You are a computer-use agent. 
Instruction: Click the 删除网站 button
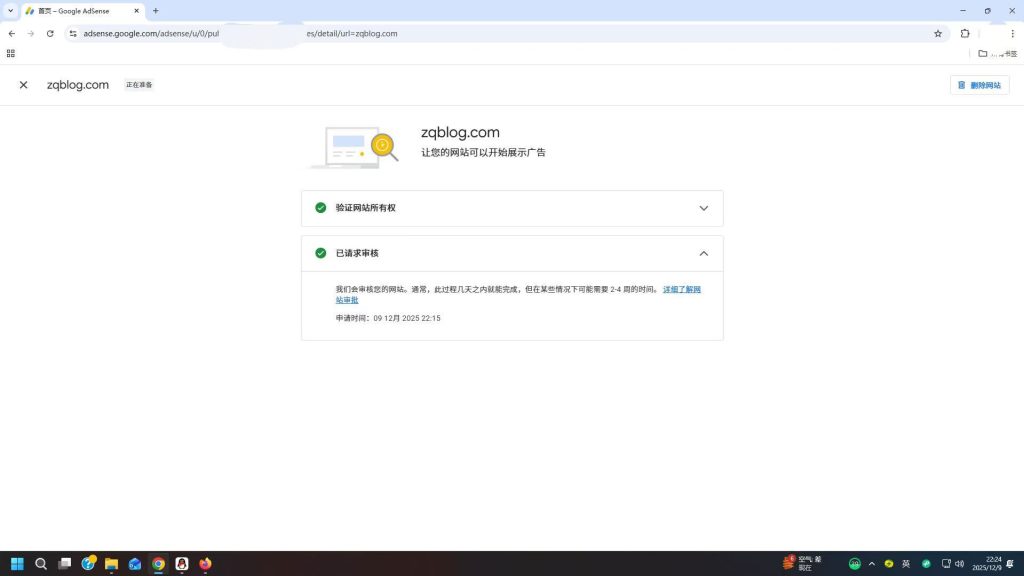point(980,85)
